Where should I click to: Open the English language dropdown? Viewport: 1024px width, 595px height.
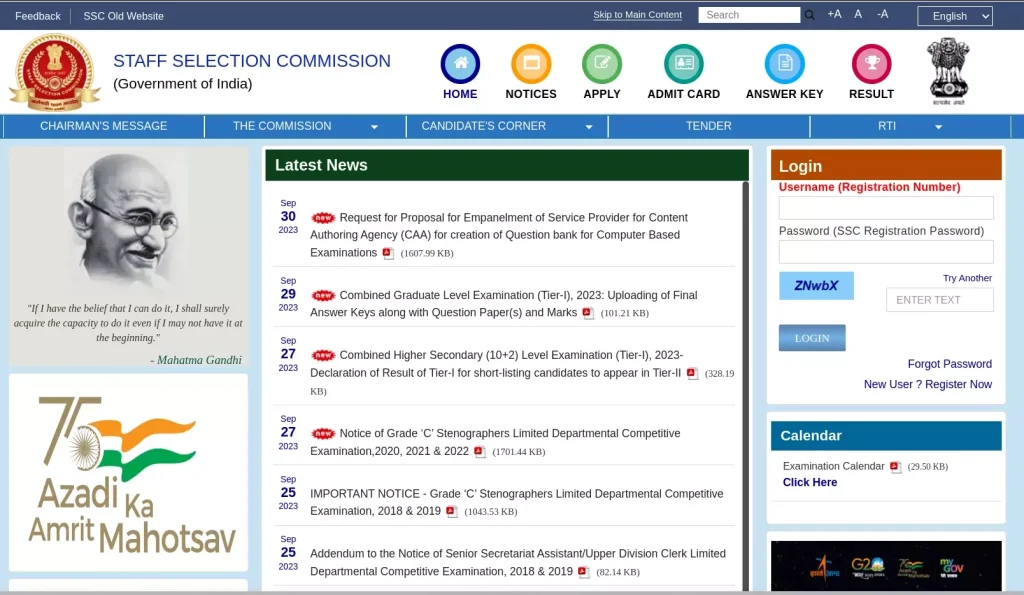[955, 16]
